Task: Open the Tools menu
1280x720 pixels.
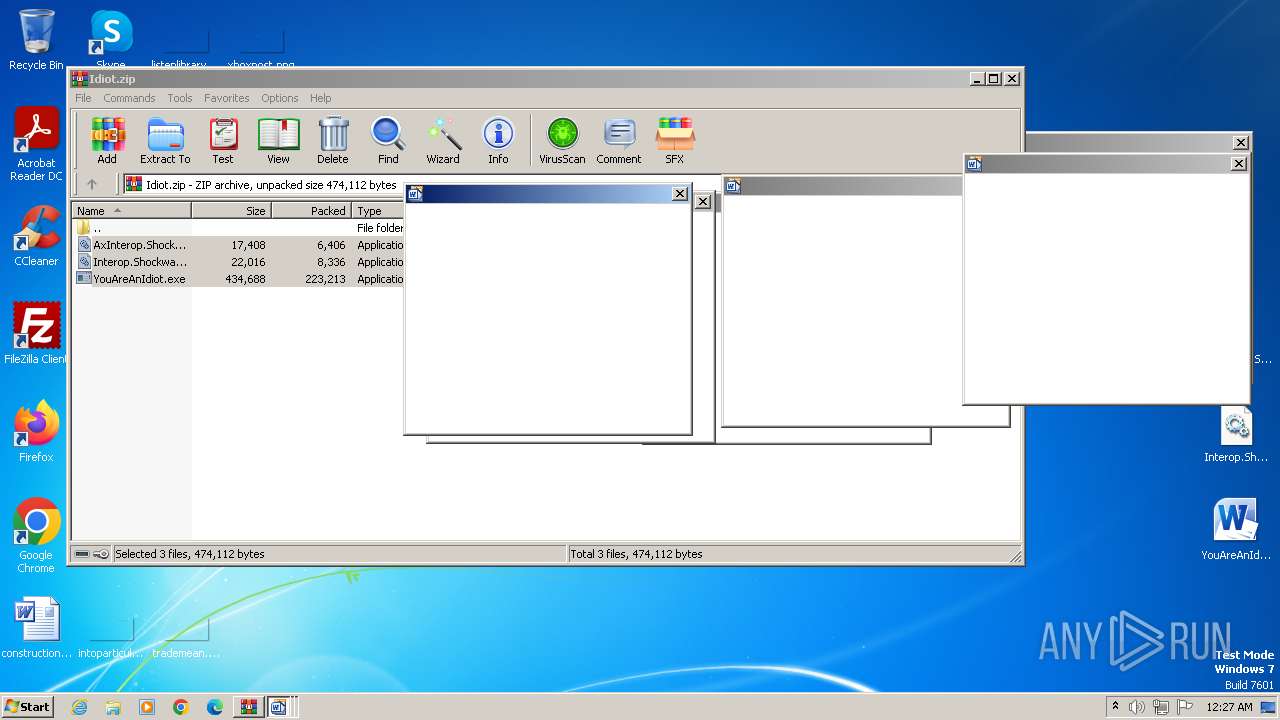Action: tap(180, 98)
